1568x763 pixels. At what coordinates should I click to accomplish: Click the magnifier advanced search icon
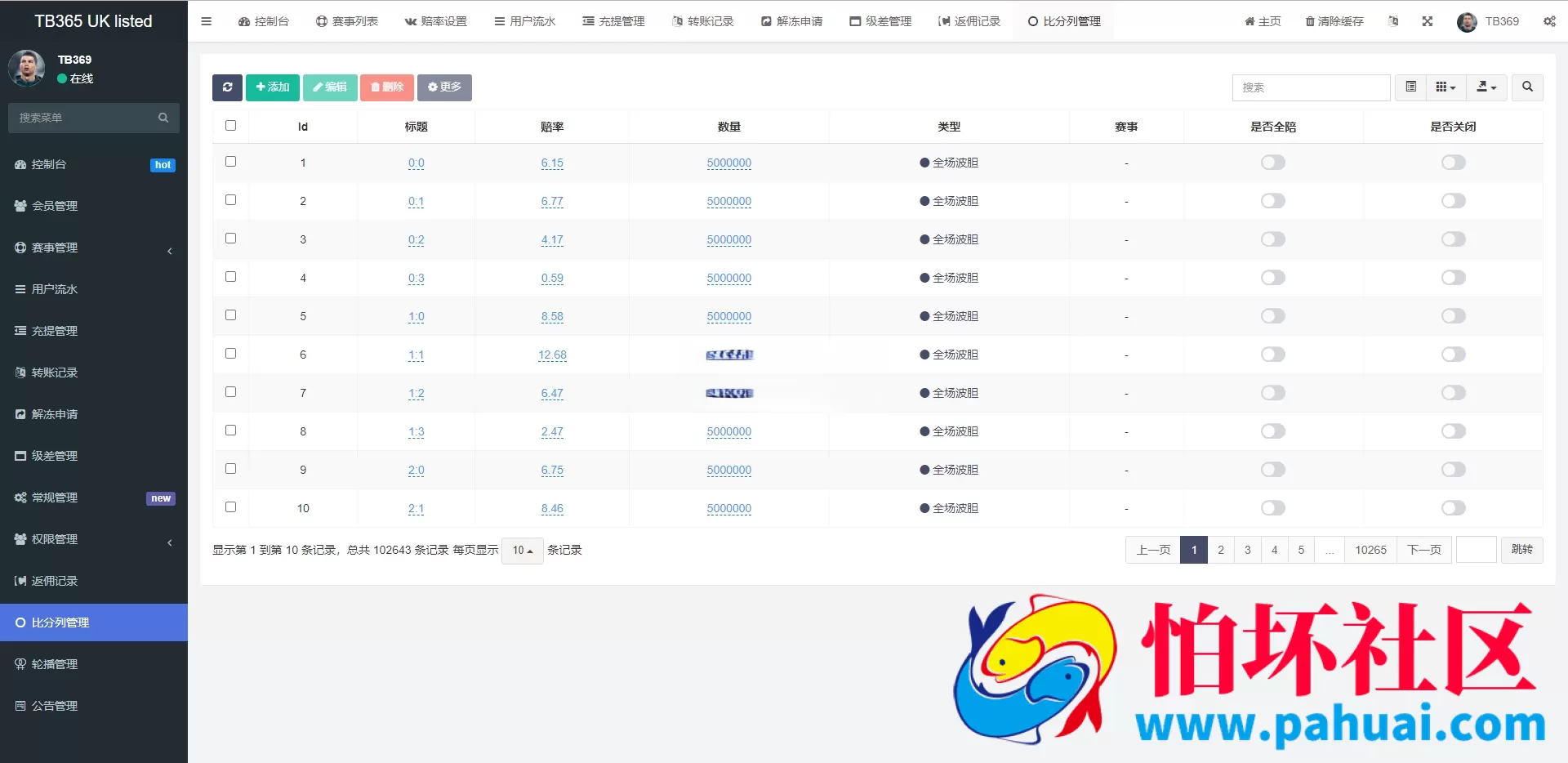(1527, 87)
